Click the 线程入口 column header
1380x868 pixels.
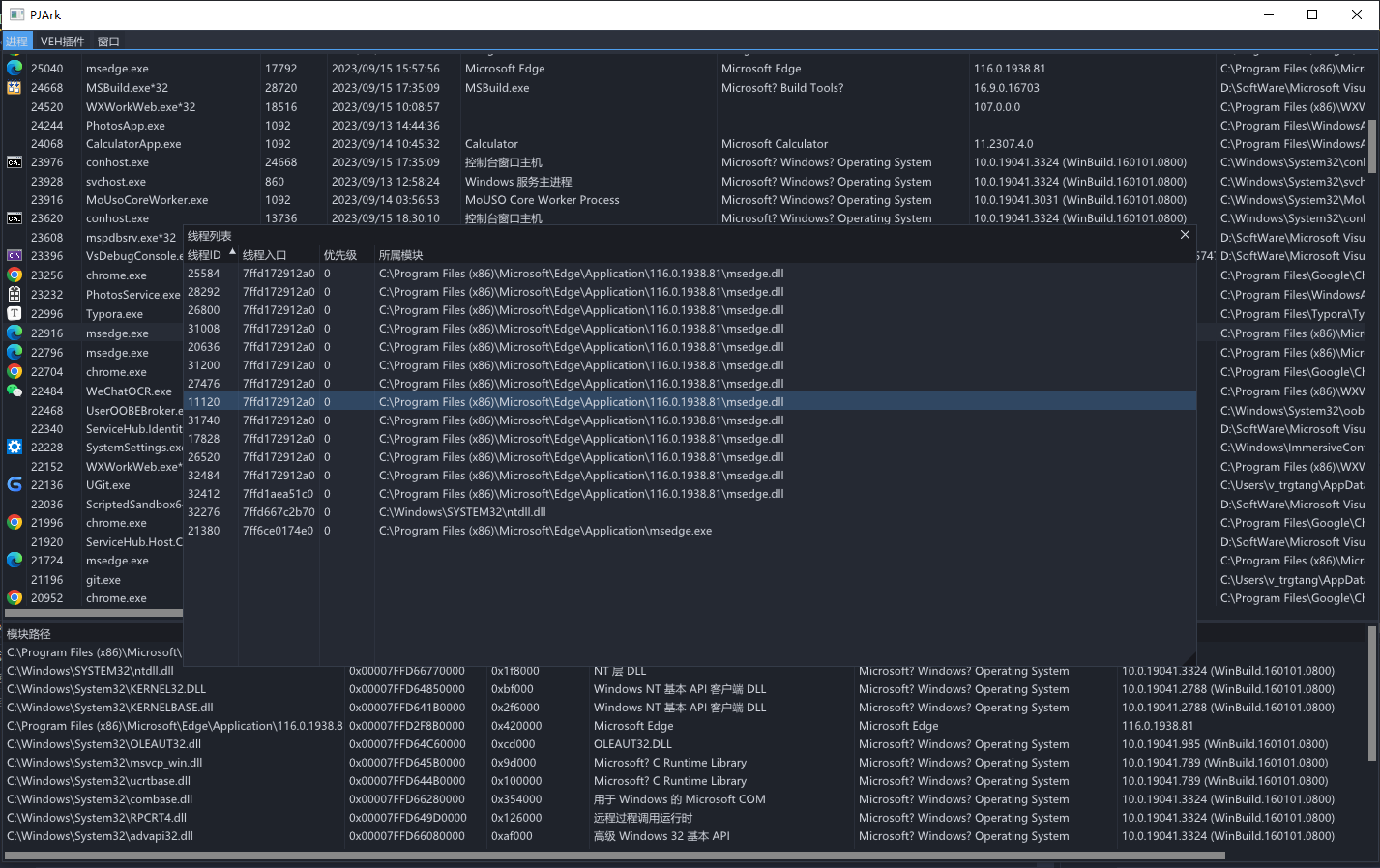click(279, 255)
